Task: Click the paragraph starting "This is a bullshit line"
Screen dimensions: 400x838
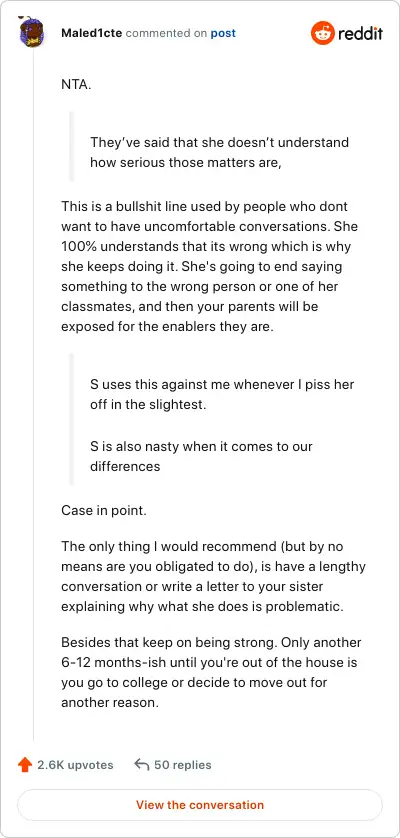Action: click(x=209, y=266)
